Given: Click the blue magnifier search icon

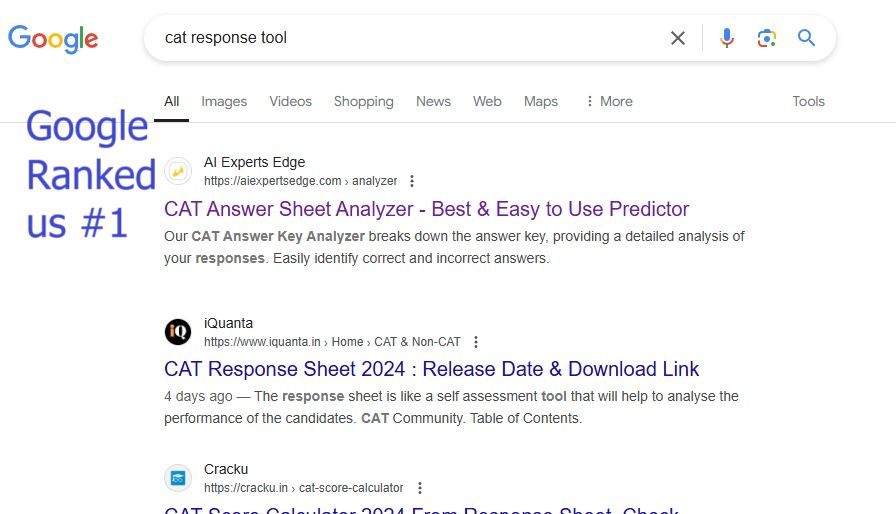Looking at the screenshot, I should [x=806, y=38].
